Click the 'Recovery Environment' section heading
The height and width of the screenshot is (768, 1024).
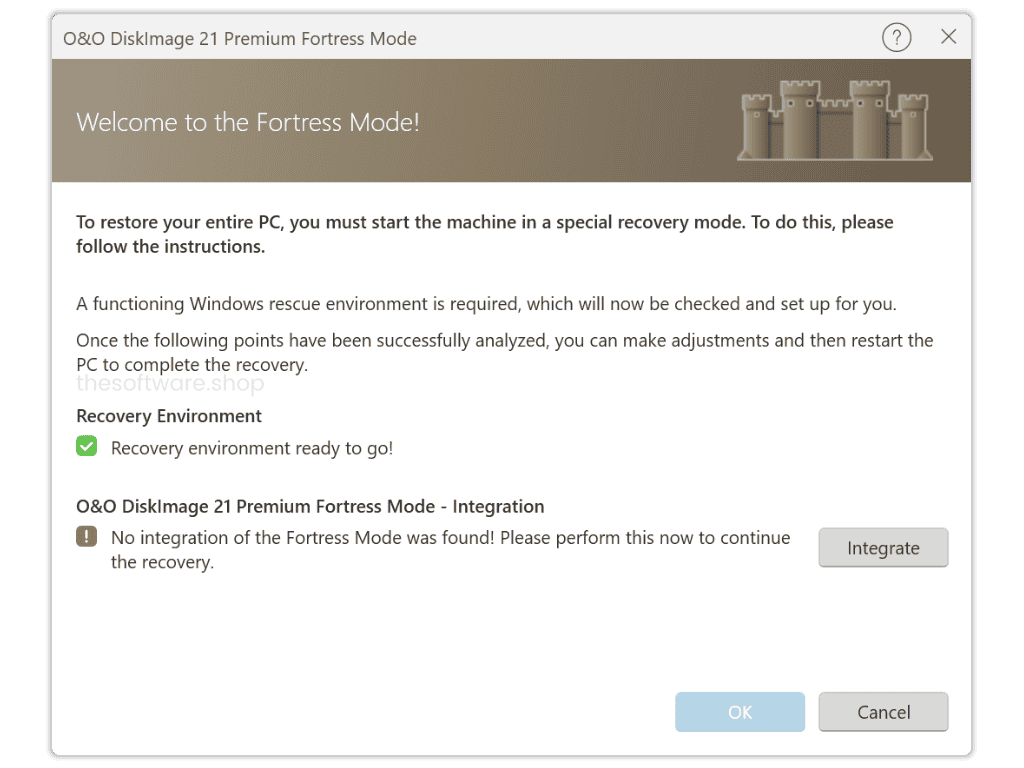coord(168,416)
